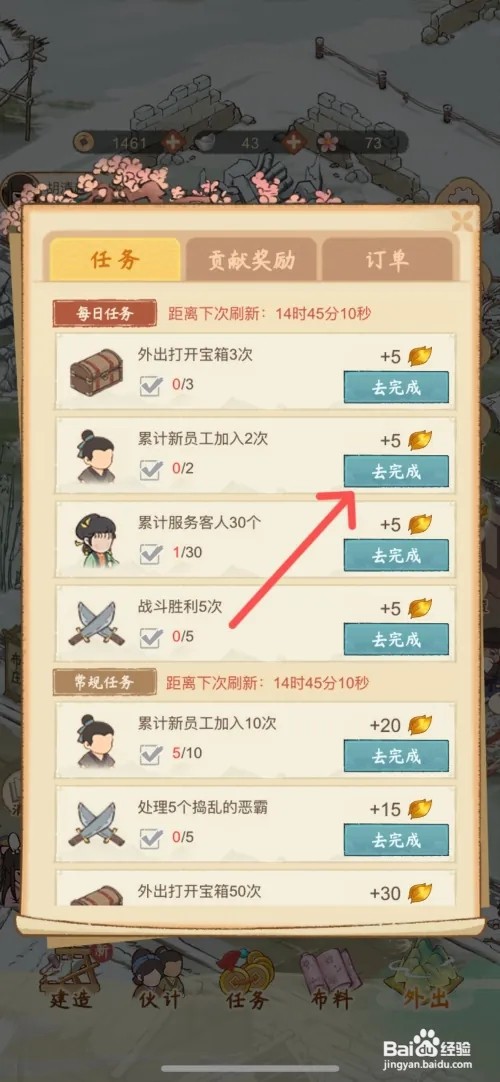Tap 去完成 for 累计新员工加入10次
This screenshot has height=1082, width=500.
(x=397, y=756)
